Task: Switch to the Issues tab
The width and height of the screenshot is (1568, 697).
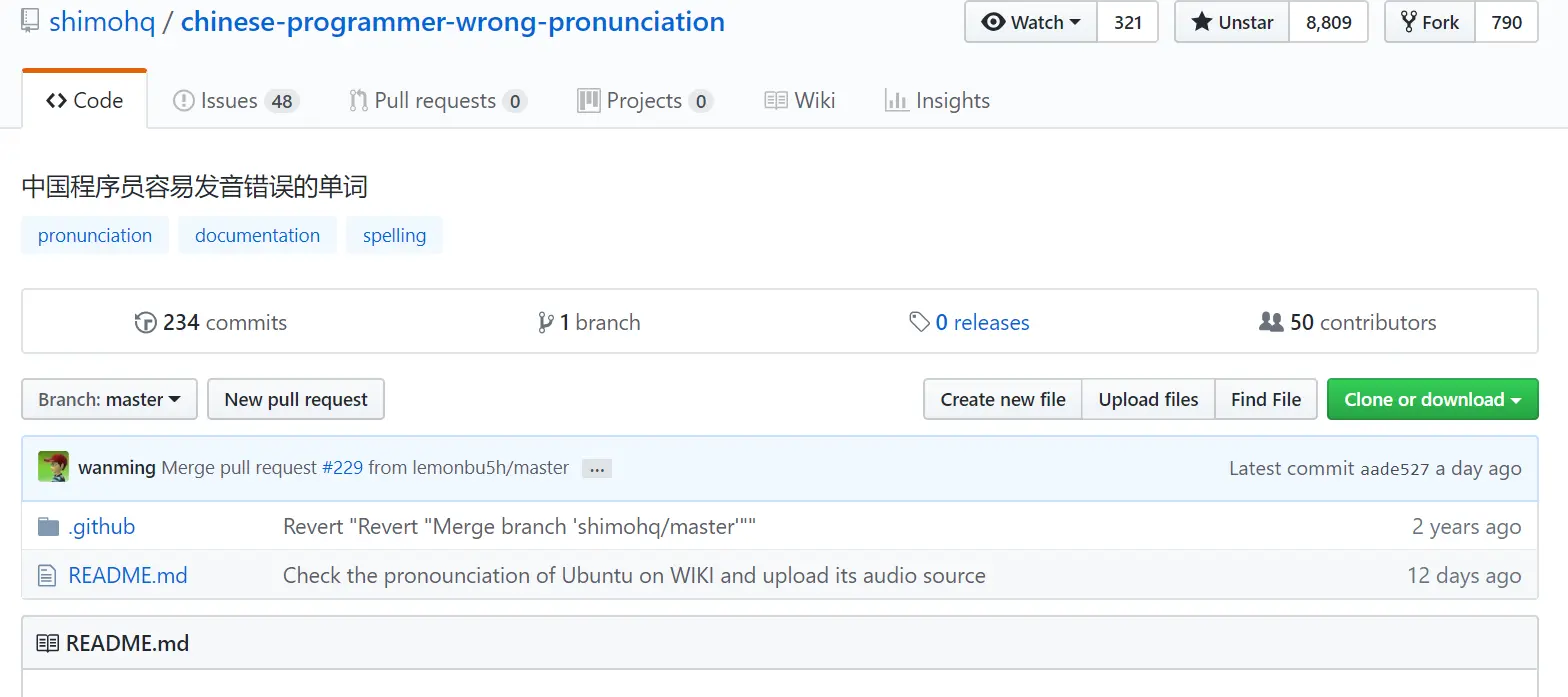Action: 236,100
